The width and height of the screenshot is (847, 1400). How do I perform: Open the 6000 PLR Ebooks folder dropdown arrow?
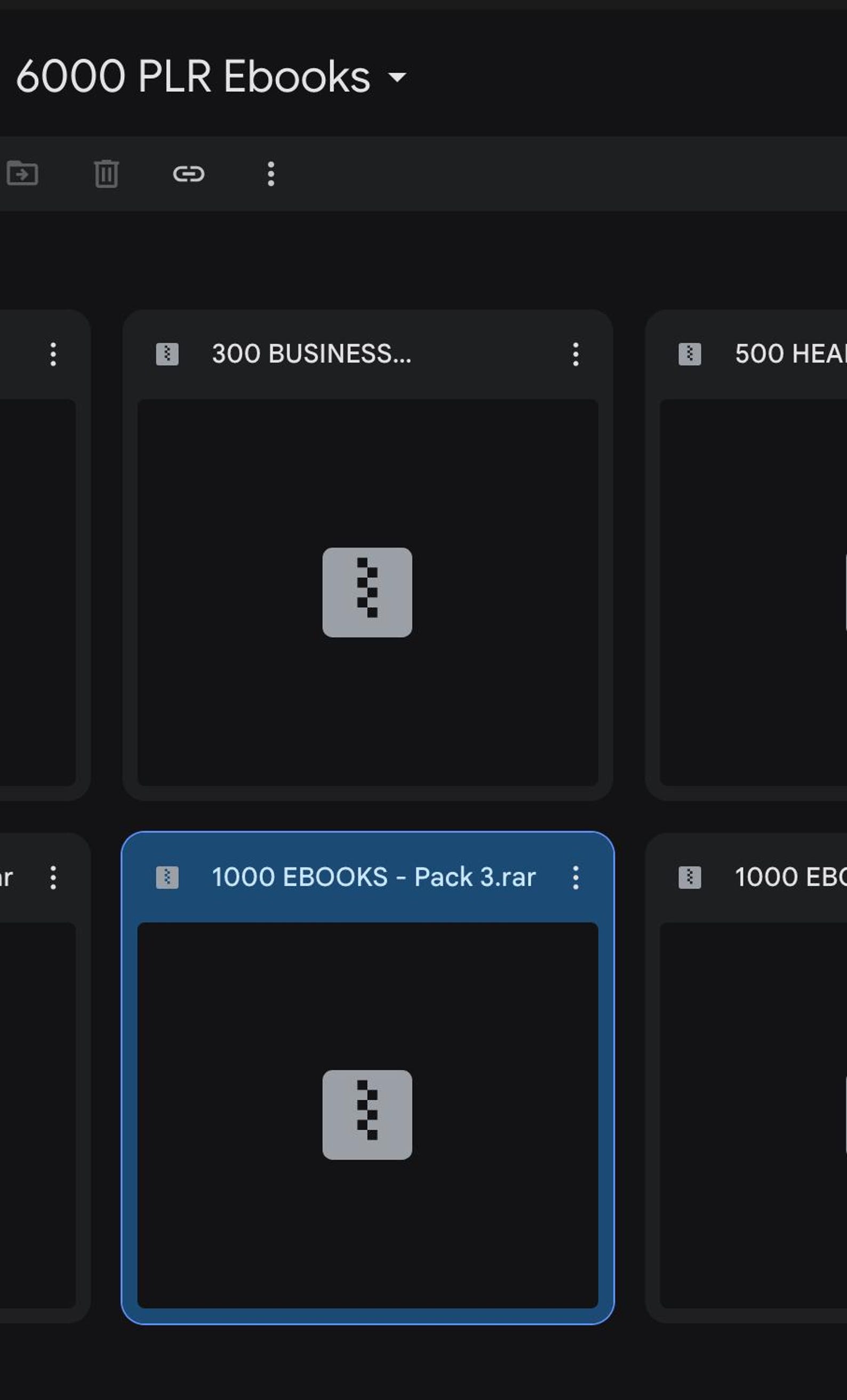pyautogui.click(x=397, y=76)
